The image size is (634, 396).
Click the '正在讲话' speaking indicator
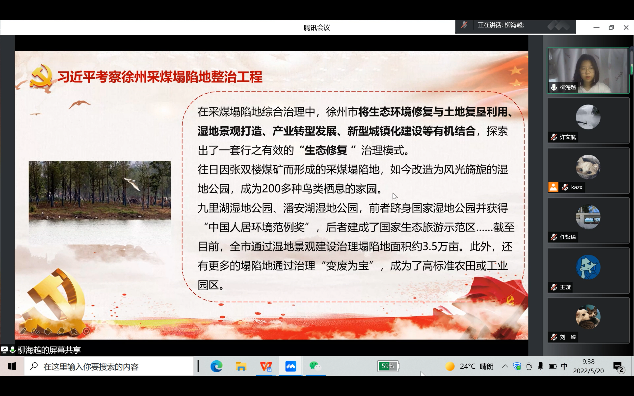[501, 25]
